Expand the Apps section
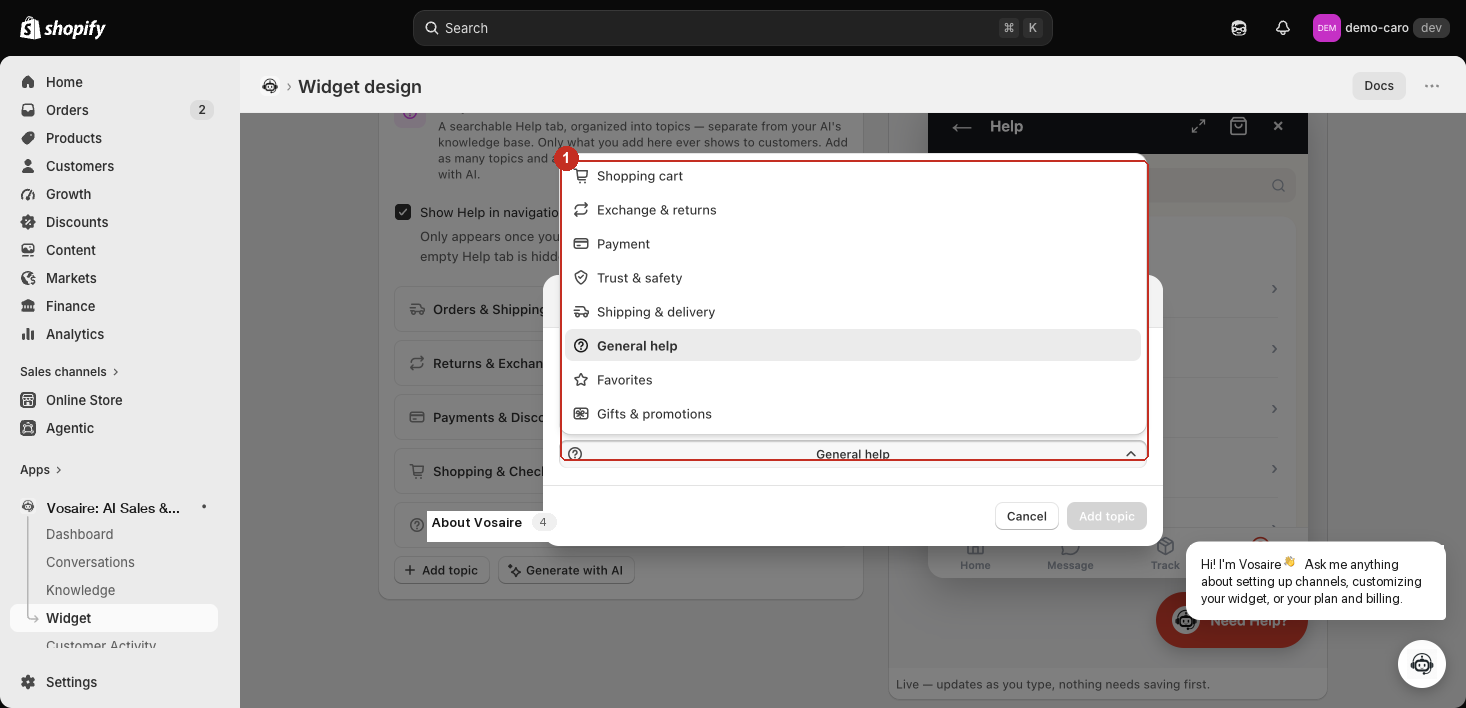 tap(40, 469)
